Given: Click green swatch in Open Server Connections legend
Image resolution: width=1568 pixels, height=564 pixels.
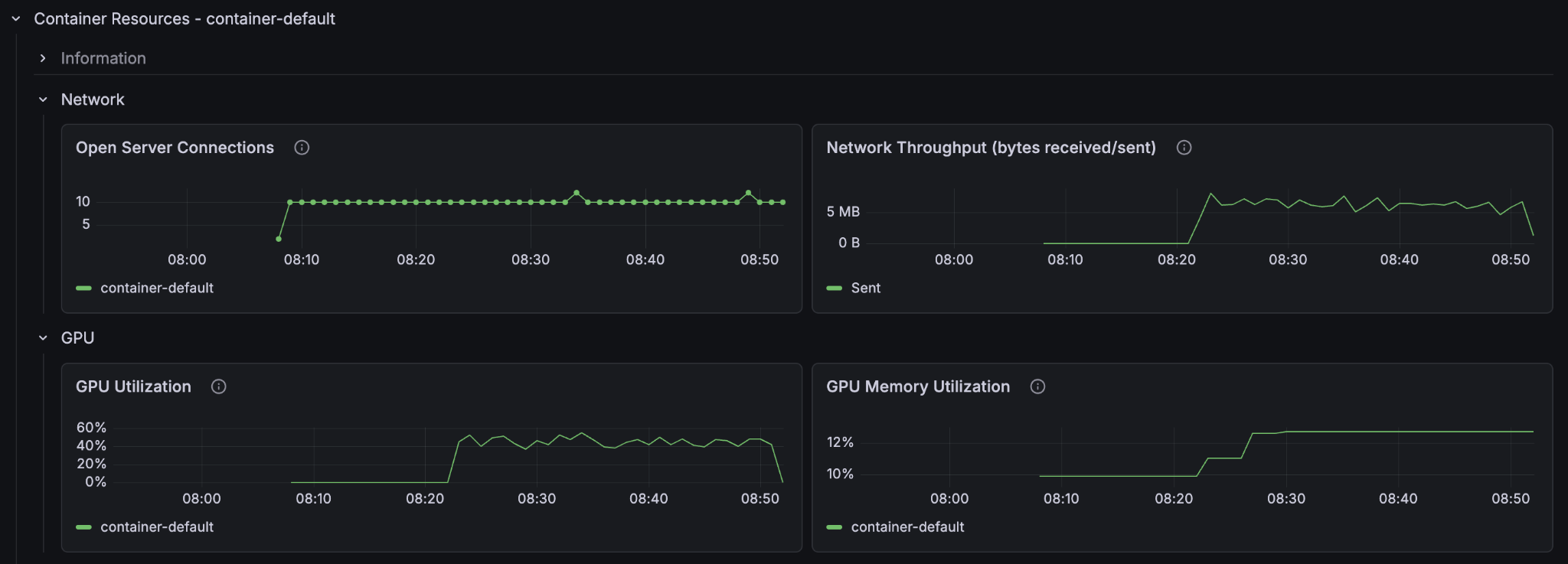Looking at the screenshot, I should coord(83,289).
